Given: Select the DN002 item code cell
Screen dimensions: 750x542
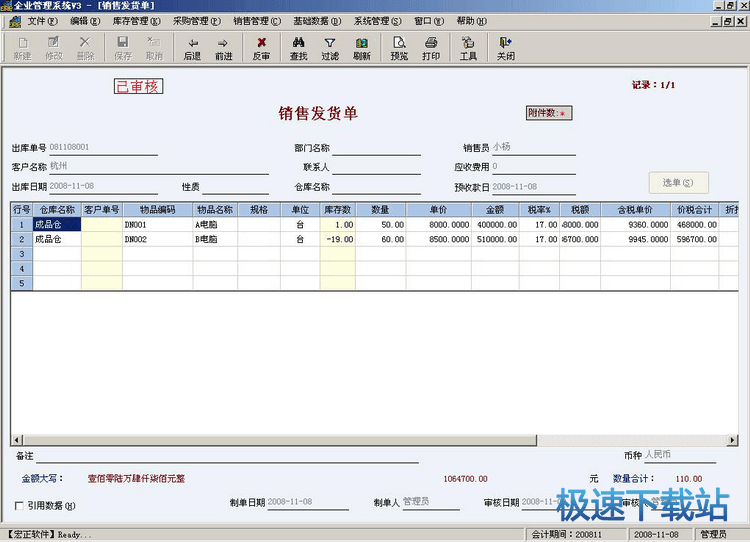Looking at the screenshot, I should 158,239.
